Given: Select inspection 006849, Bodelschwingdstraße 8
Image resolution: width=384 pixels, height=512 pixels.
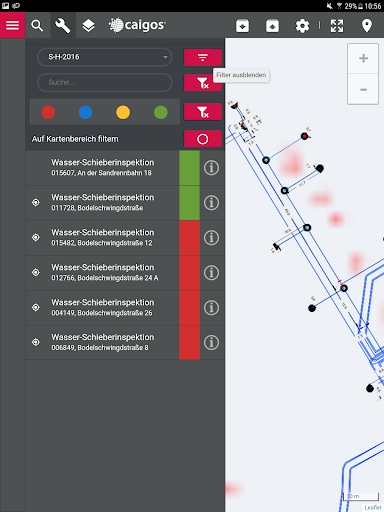Looking at the screenshot, I should coord(103,342).
